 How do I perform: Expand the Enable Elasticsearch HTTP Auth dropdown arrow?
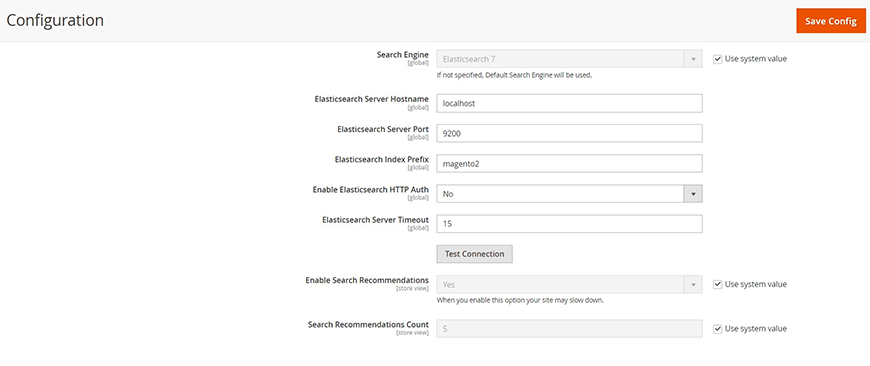click(692, 194)
